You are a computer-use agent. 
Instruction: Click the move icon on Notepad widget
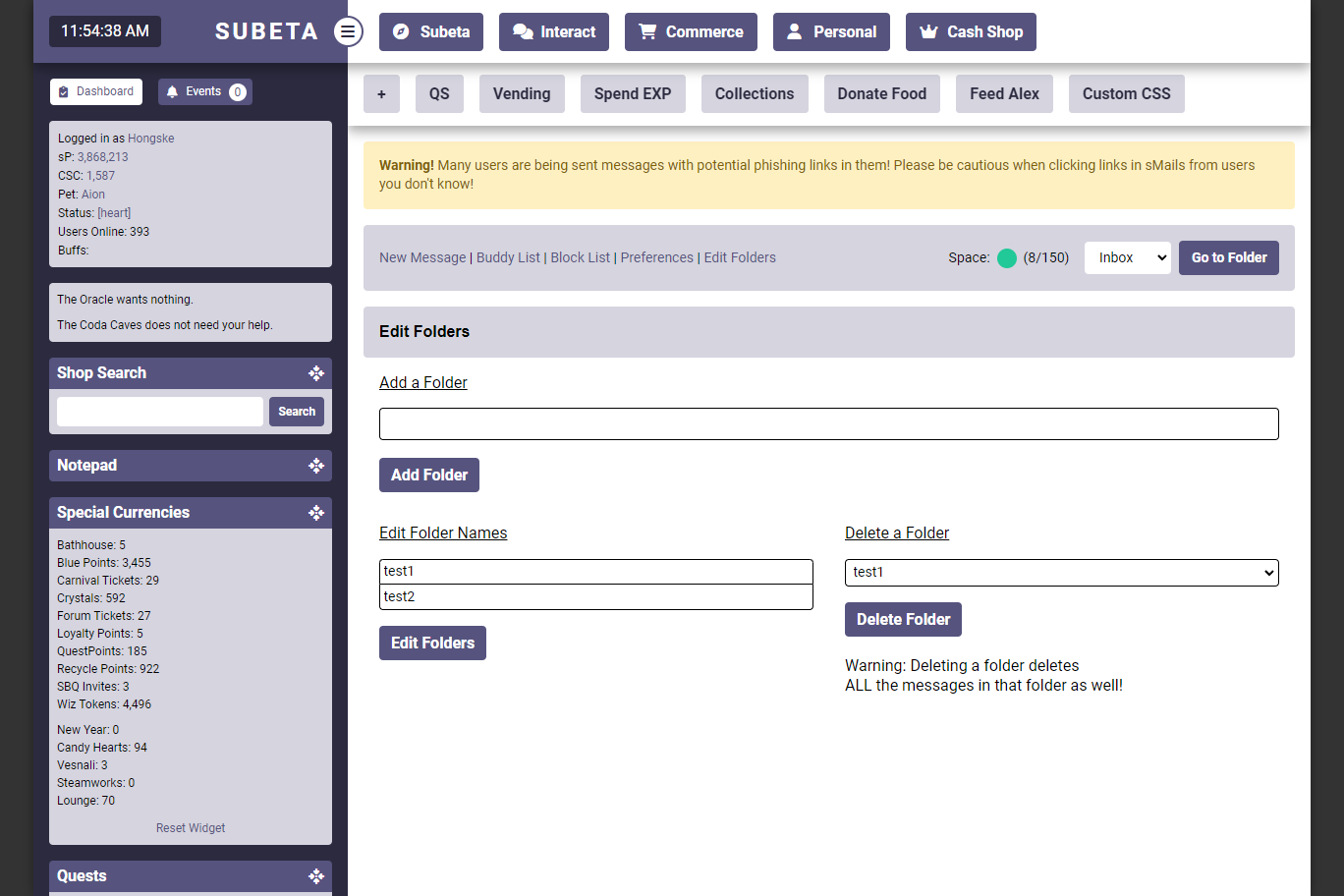[x=316, y=466]
